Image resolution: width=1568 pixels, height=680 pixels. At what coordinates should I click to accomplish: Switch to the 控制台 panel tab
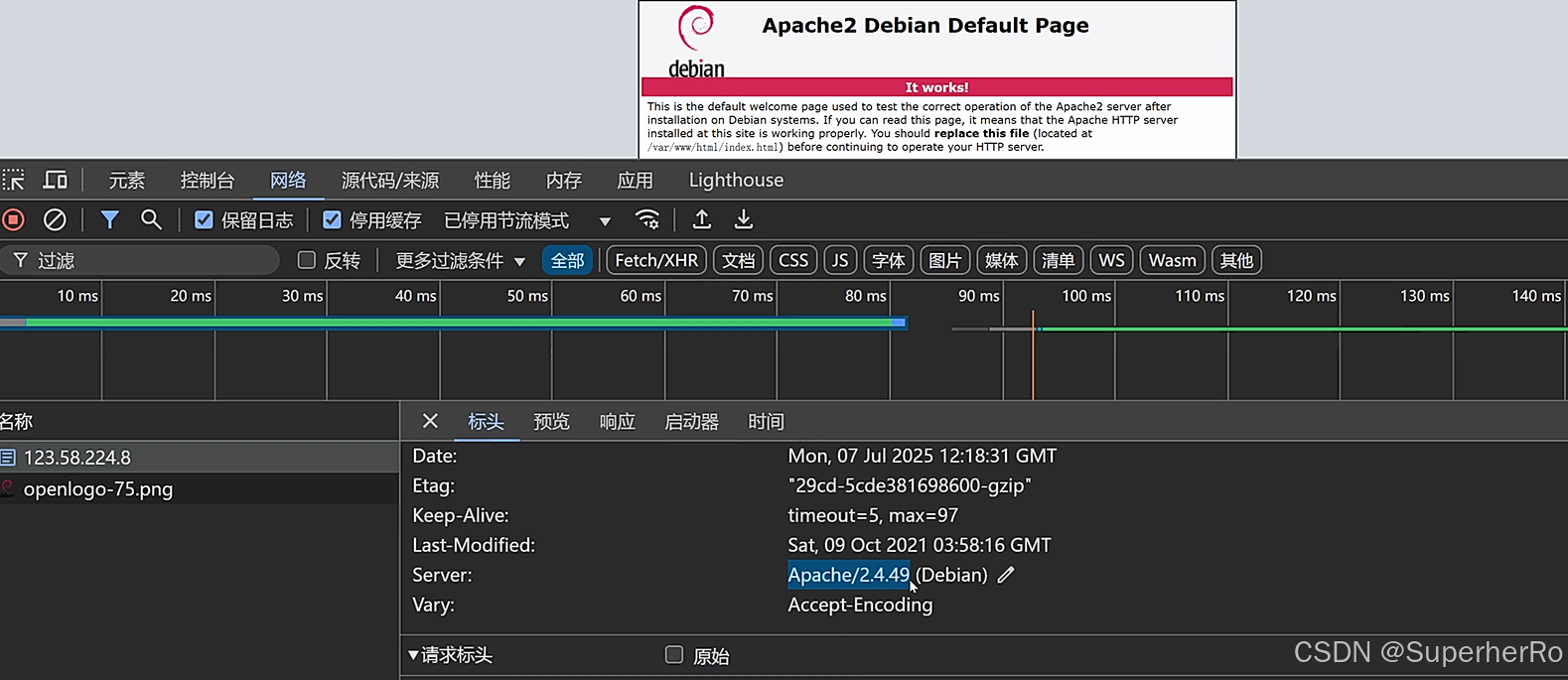208,180
